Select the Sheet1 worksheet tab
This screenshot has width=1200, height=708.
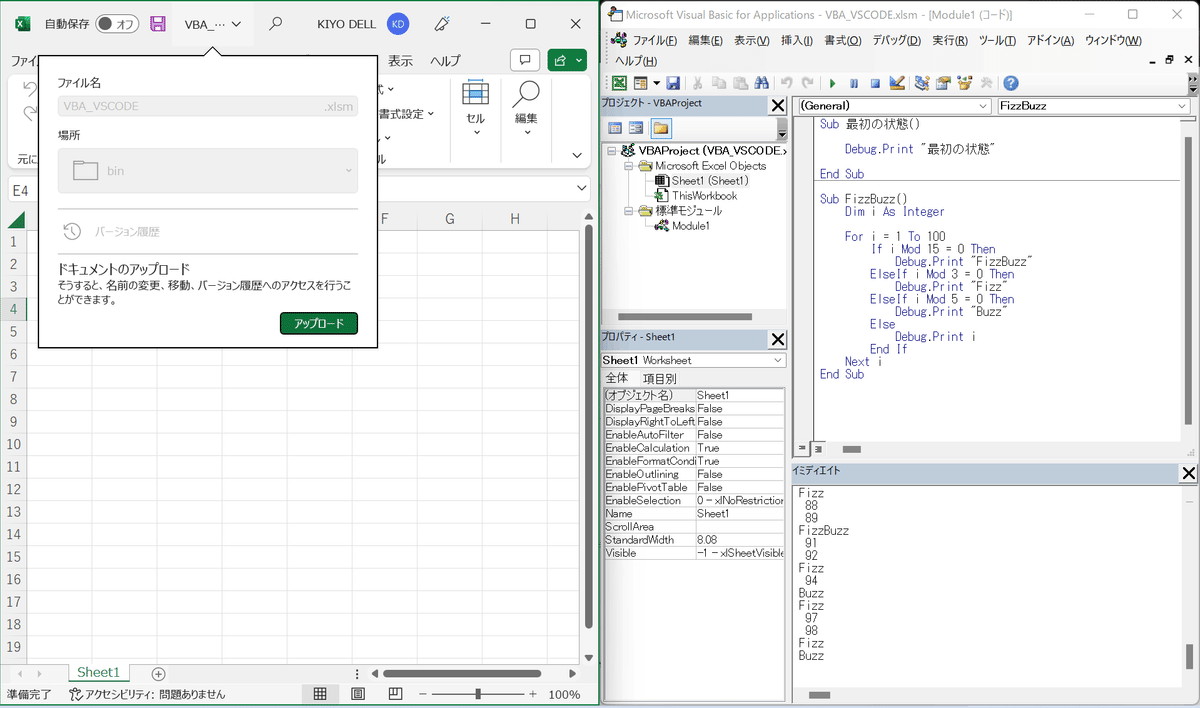click(x=98, y=673)
